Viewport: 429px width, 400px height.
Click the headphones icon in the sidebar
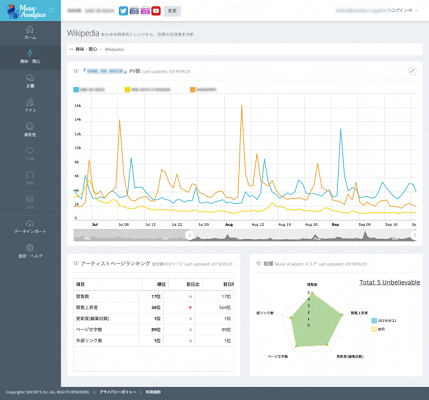tap(30, 175)
